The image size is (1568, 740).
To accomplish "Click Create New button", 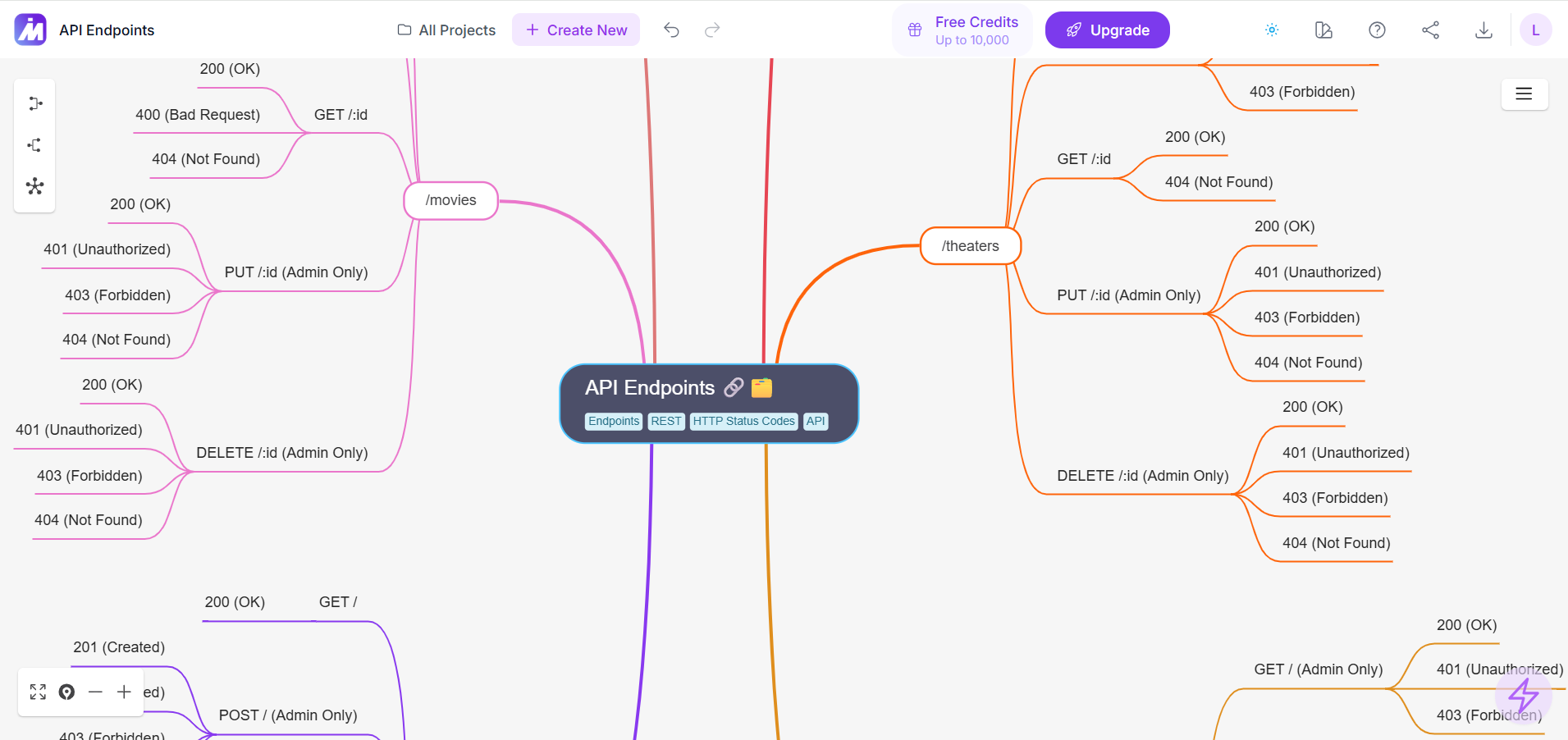I will click(576, 30).
